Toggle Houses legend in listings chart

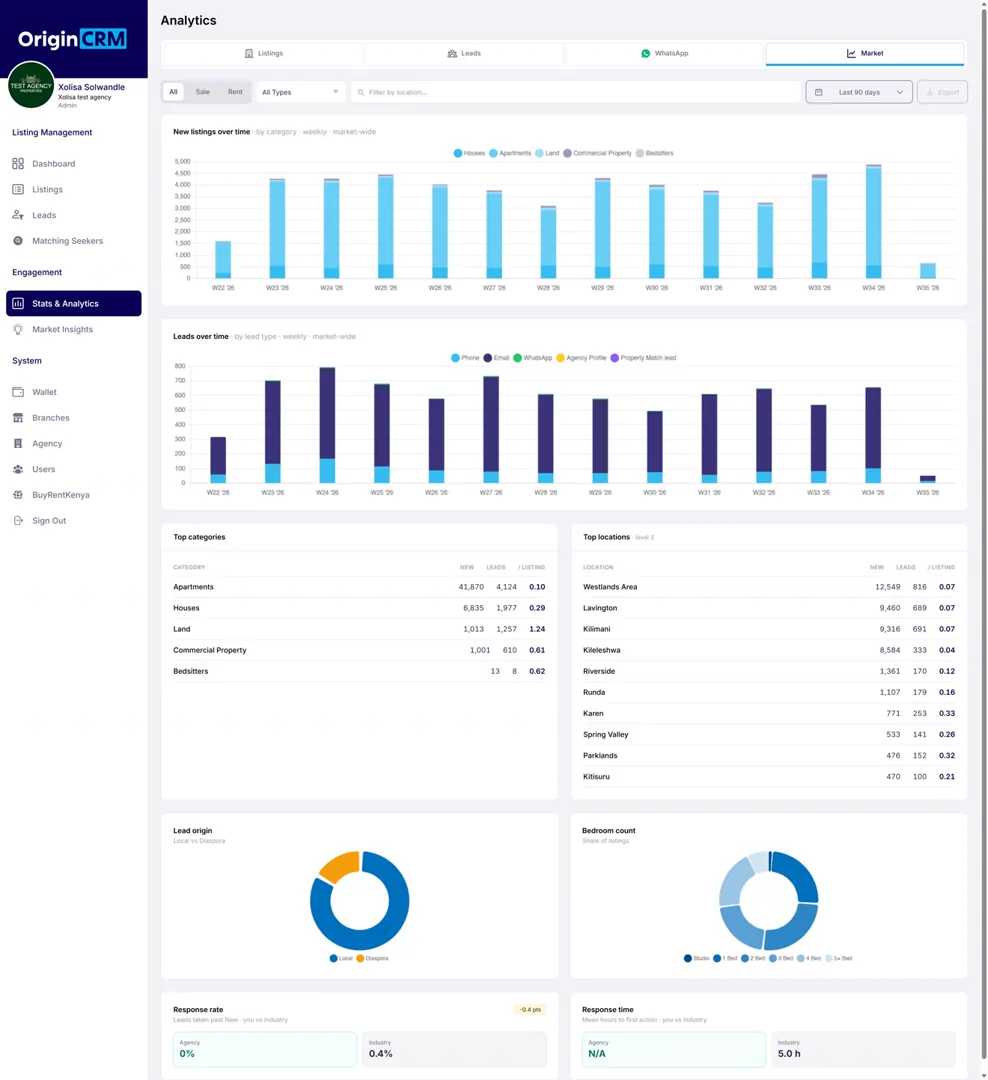coord(469,154)
